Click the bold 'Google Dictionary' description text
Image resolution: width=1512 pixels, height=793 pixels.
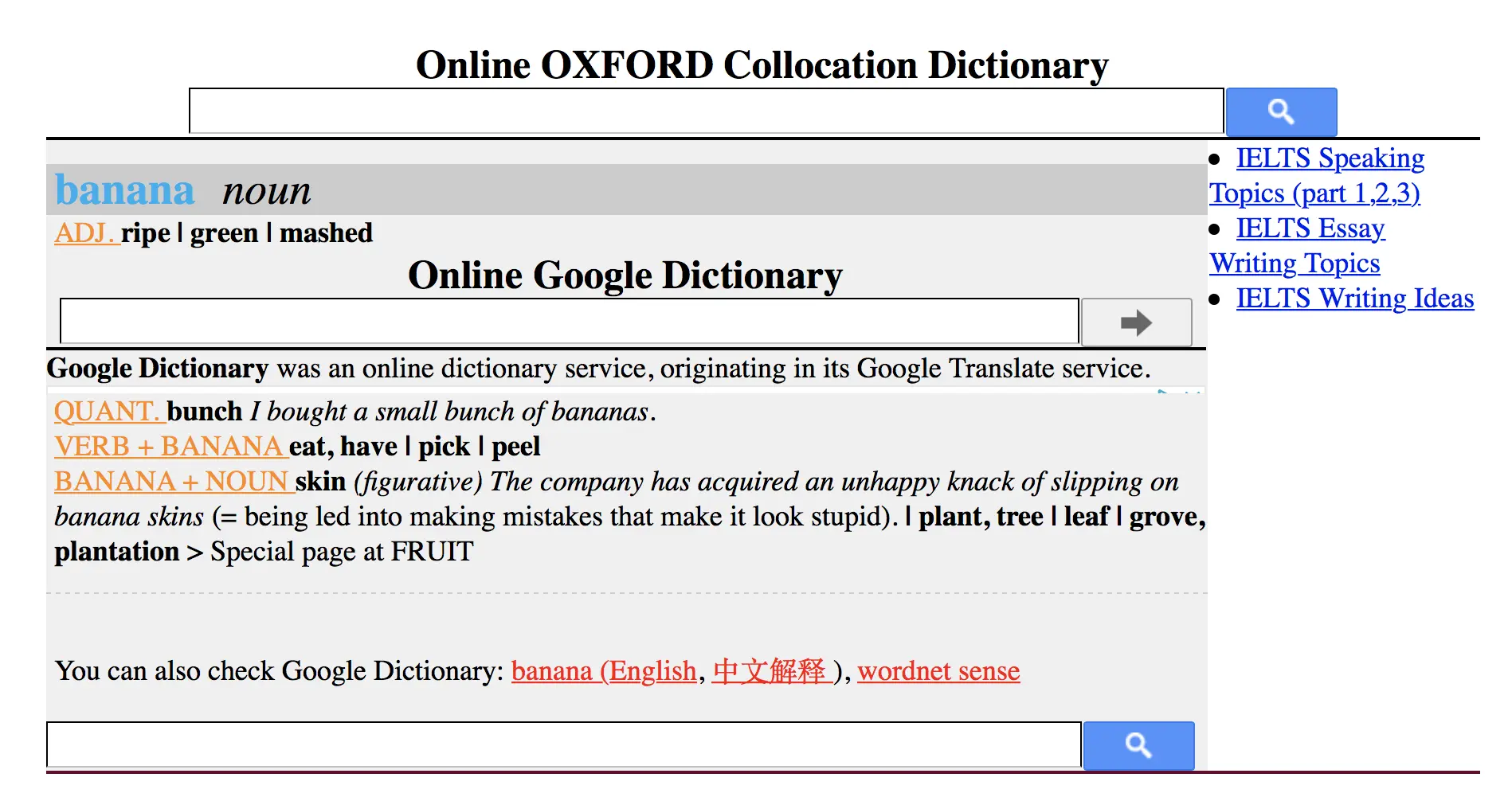pos(158,368)
